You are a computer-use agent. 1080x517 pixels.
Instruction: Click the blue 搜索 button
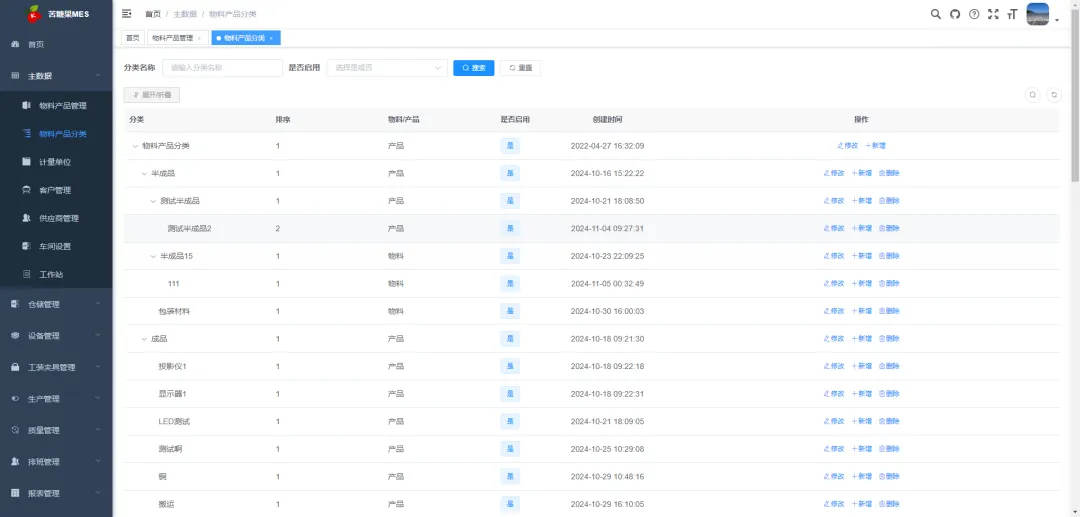pos(473,68)
